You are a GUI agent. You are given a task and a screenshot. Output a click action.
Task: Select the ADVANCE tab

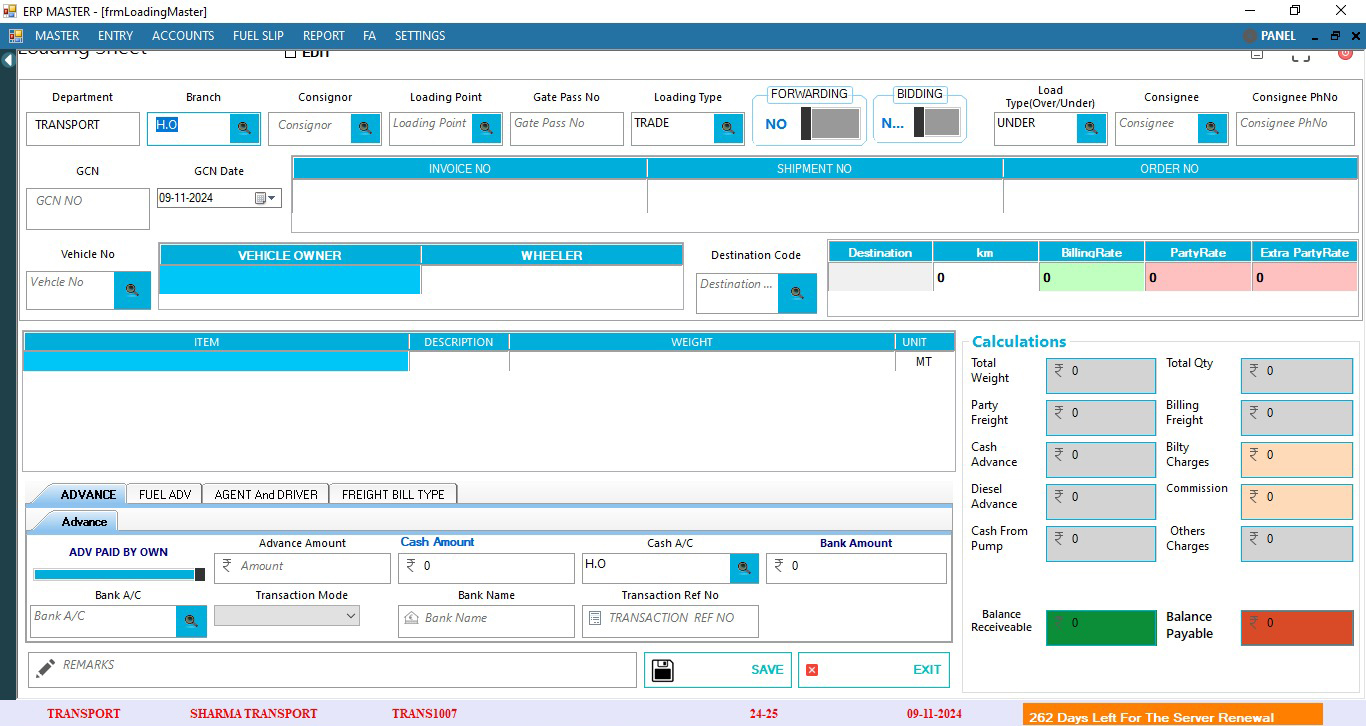(x=82, y=494)
